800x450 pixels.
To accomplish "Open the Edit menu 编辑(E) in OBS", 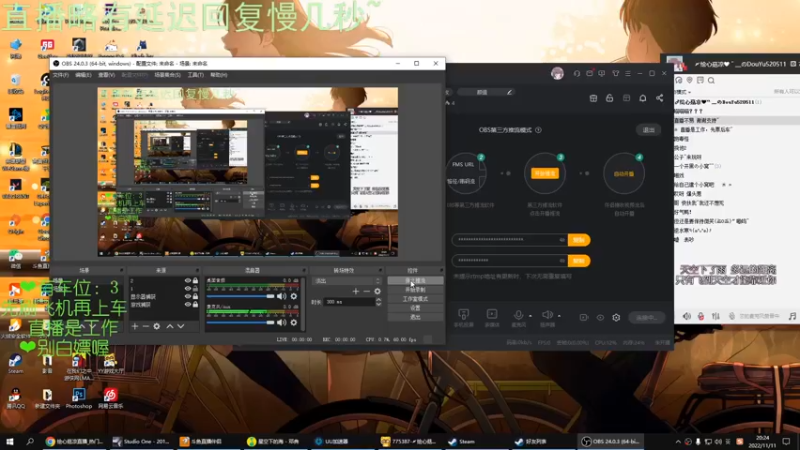I will point(83,75).
